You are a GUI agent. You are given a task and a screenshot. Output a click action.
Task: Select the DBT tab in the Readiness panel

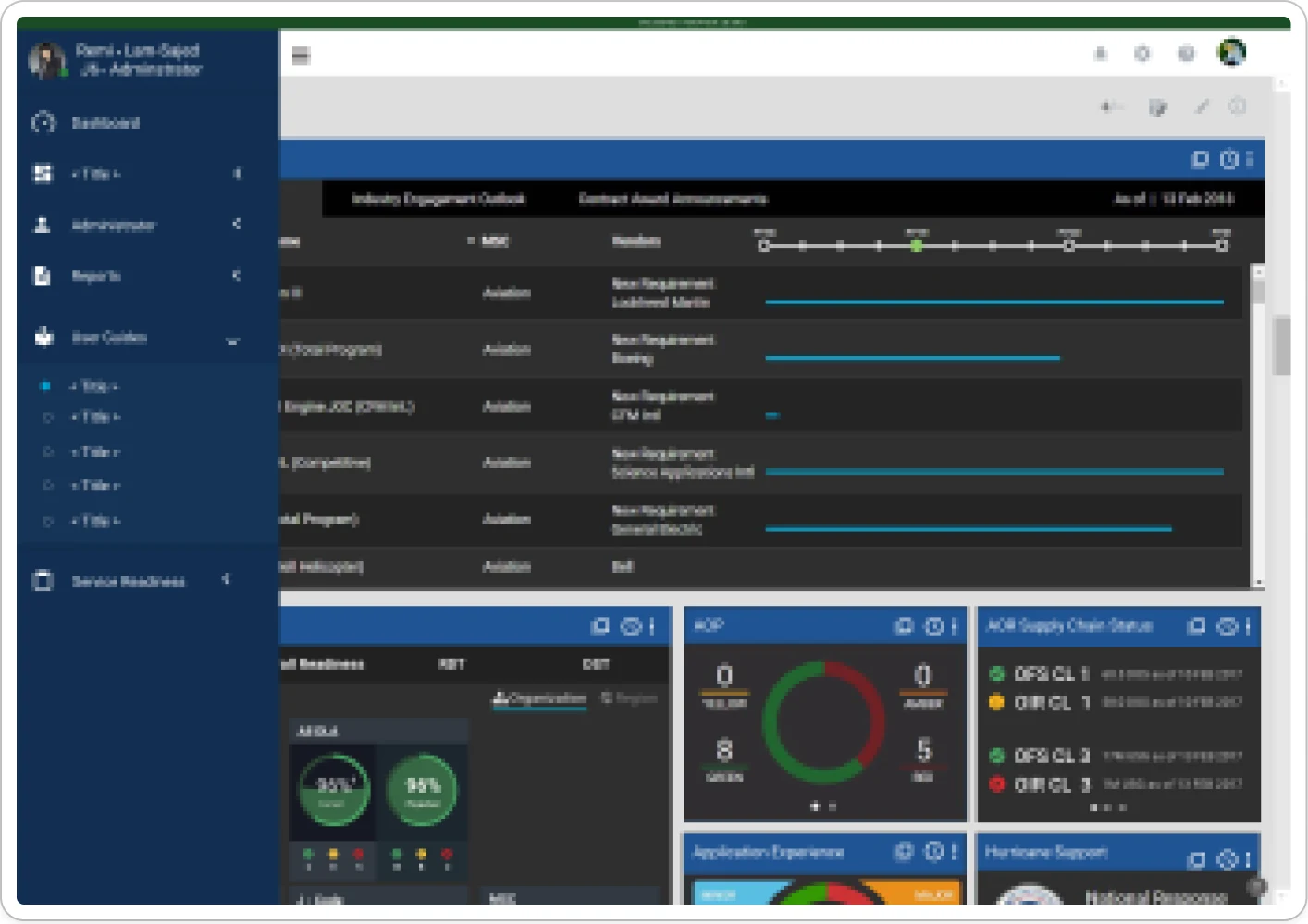tap(596, 664)
